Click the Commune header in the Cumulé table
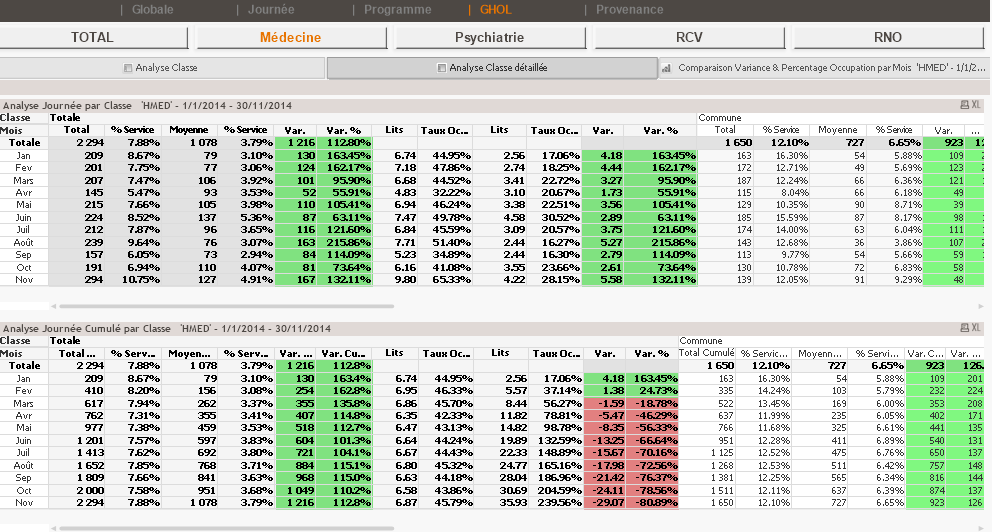Viewport: 992px width, 532px height. (x=700, y=340)
